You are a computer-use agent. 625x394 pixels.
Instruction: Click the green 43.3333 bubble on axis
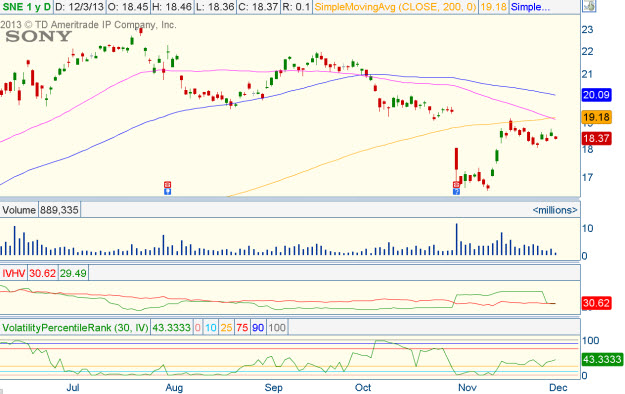[x=602, y=359]
